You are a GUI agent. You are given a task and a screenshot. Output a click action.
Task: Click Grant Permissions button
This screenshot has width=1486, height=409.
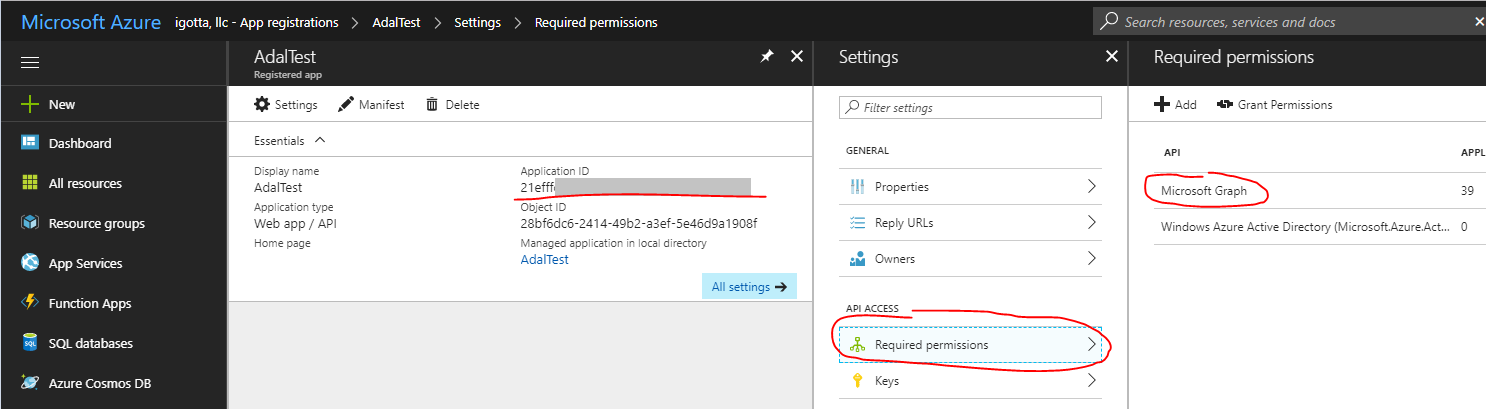(x=1274, y=105)
